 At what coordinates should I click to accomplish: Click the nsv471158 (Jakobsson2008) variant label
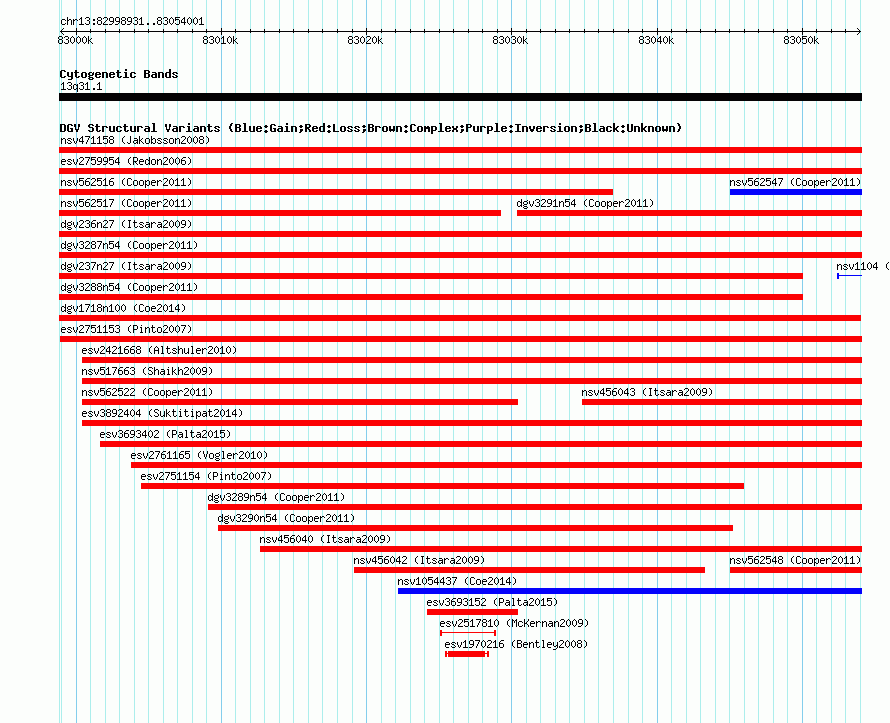pos(135,140)
